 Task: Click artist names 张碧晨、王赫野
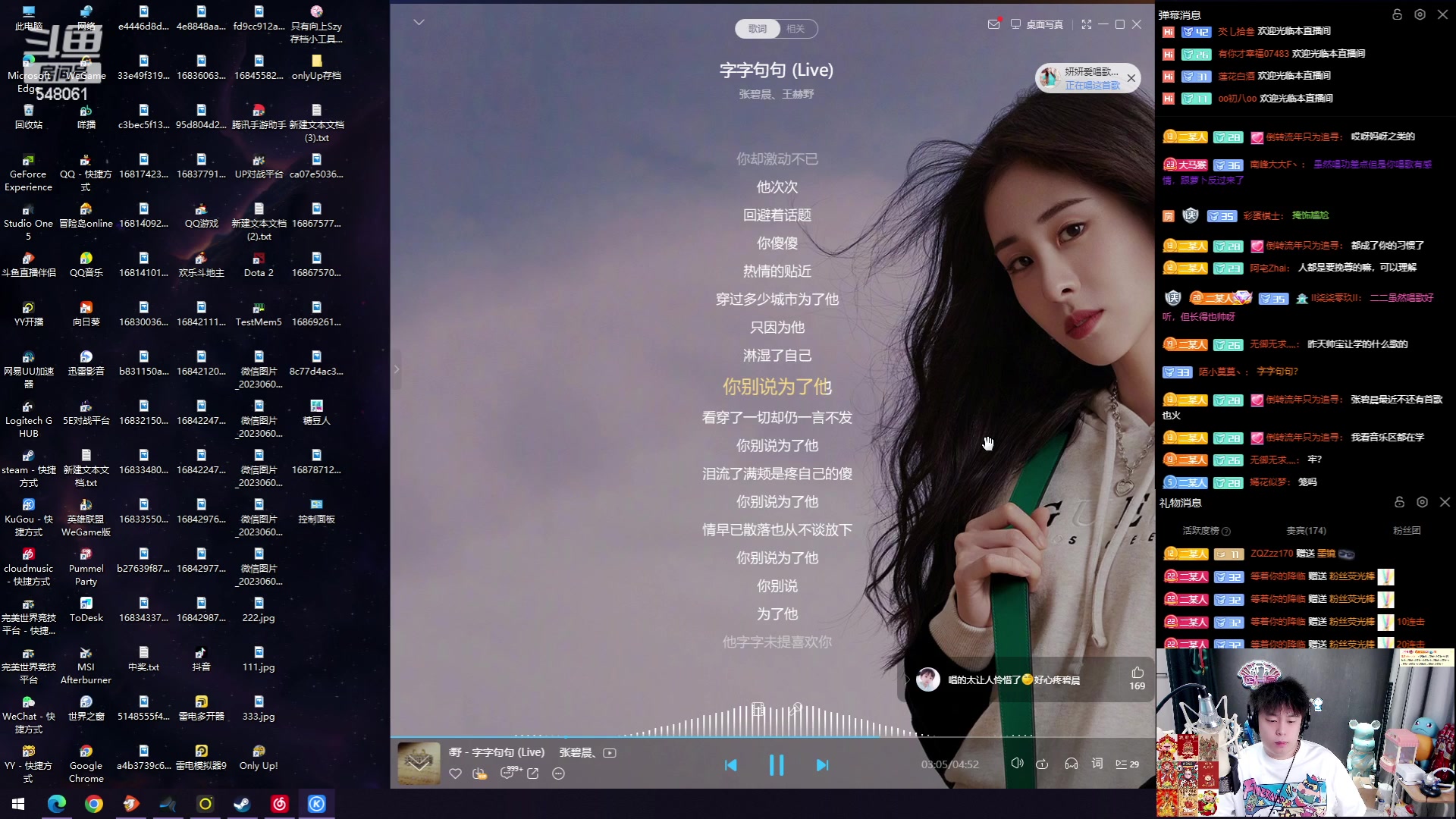777,94
